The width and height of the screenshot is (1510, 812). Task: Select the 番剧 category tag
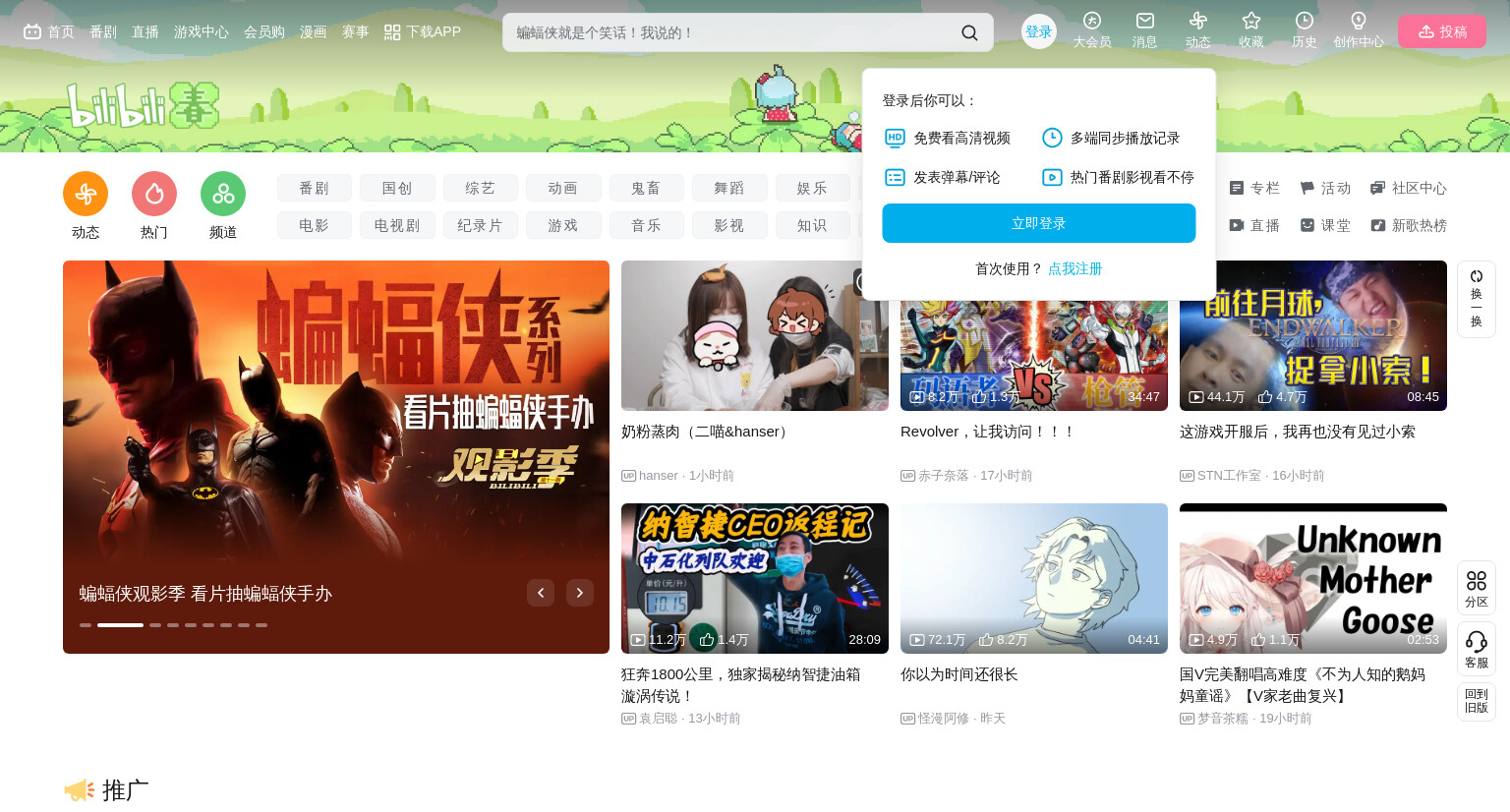[x=315, y=188]
